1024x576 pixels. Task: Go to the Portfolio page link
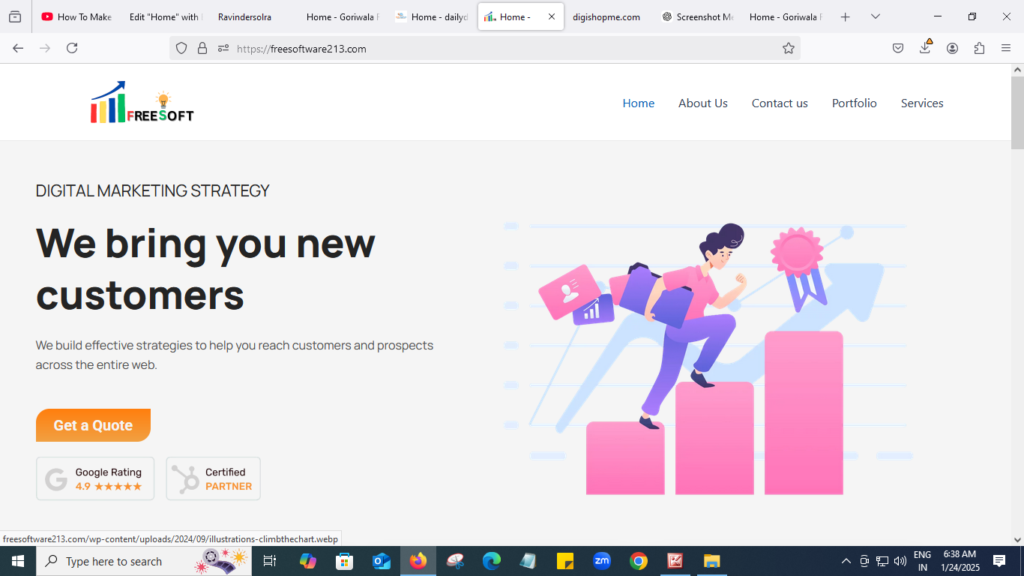pyautogui.click(x=854, y=103)
